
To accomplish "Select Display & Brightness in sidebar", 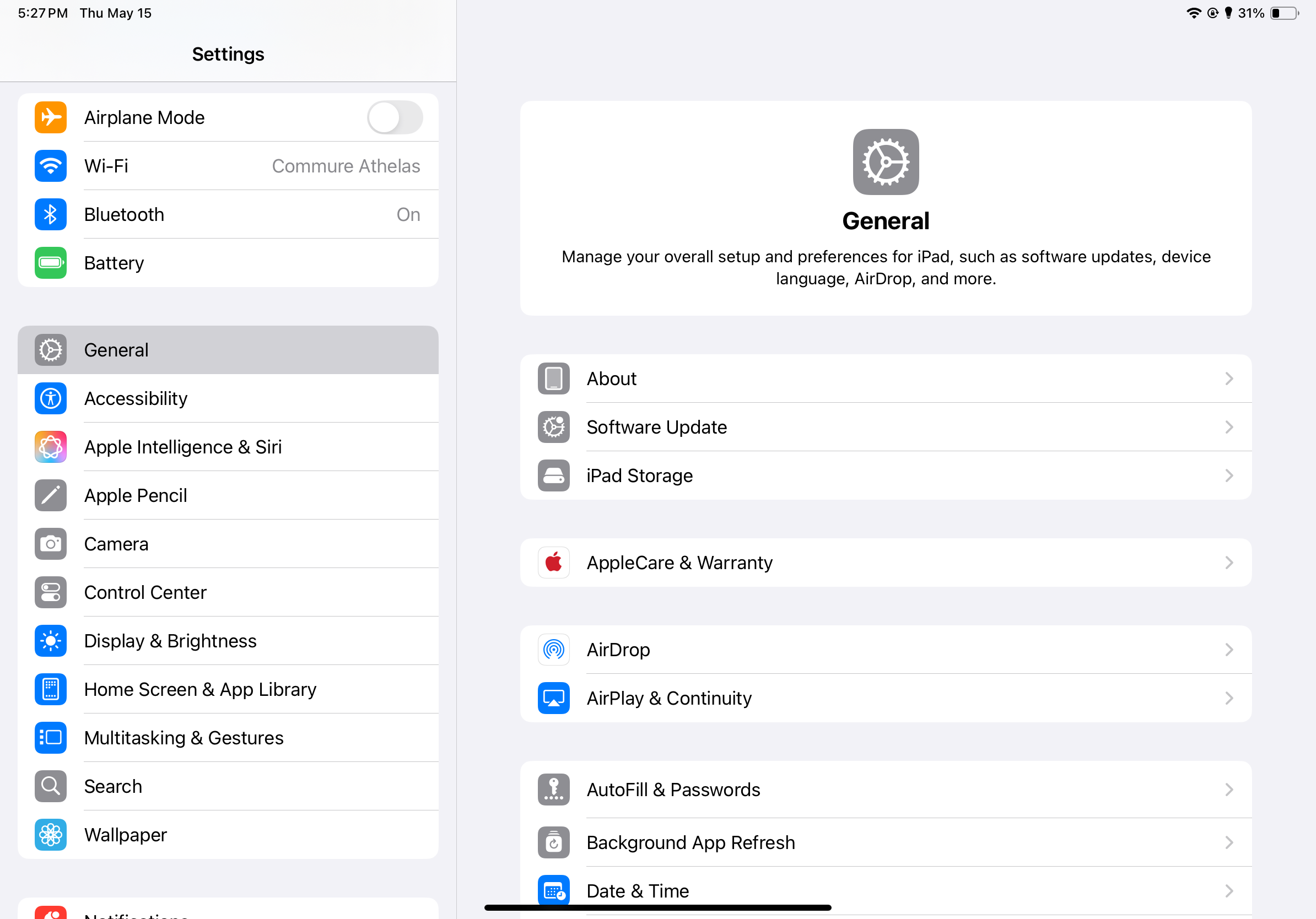I will [228, 641].
